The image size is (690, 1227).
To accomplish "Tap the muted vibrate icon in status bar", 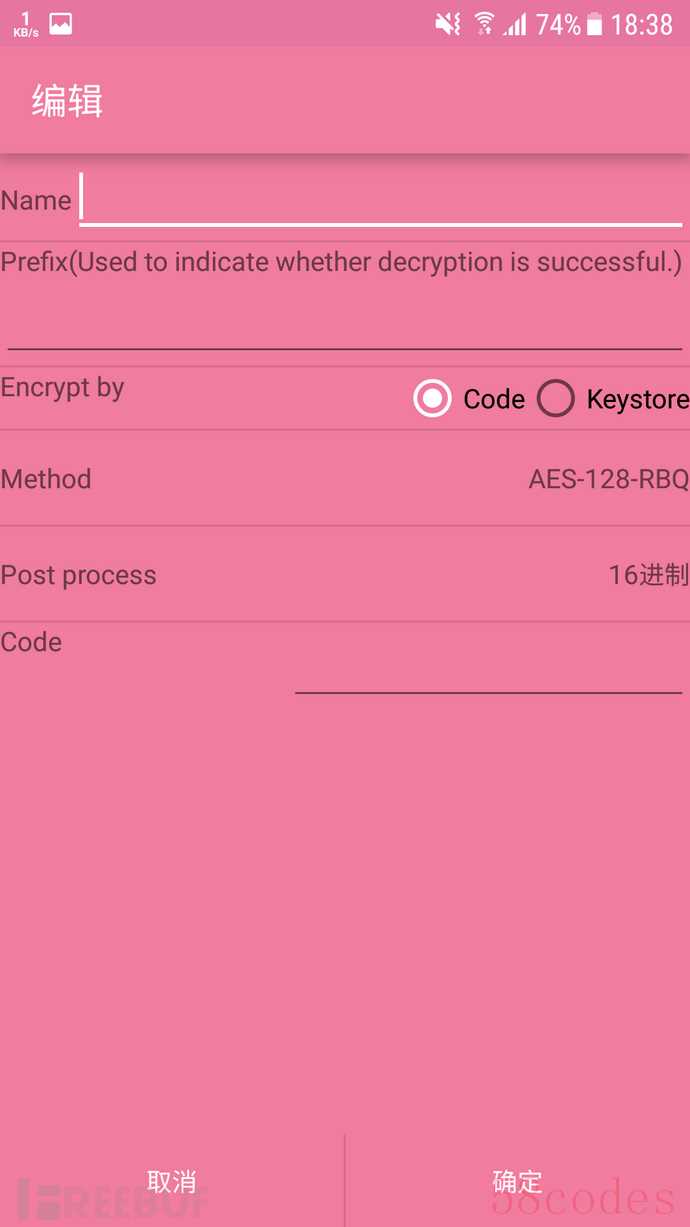I will click(x=448, y=24).
